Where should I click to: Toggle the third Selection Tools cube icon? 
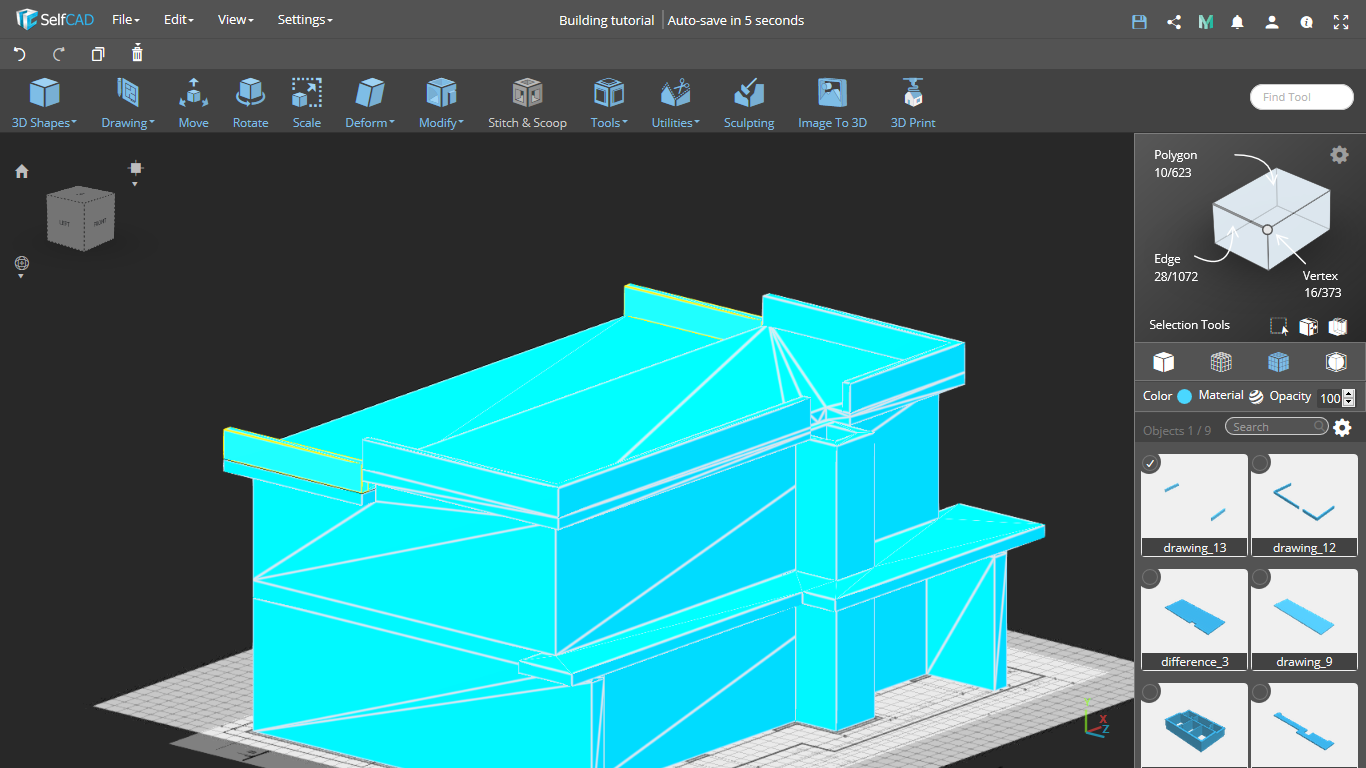(x=1338, y=326)
